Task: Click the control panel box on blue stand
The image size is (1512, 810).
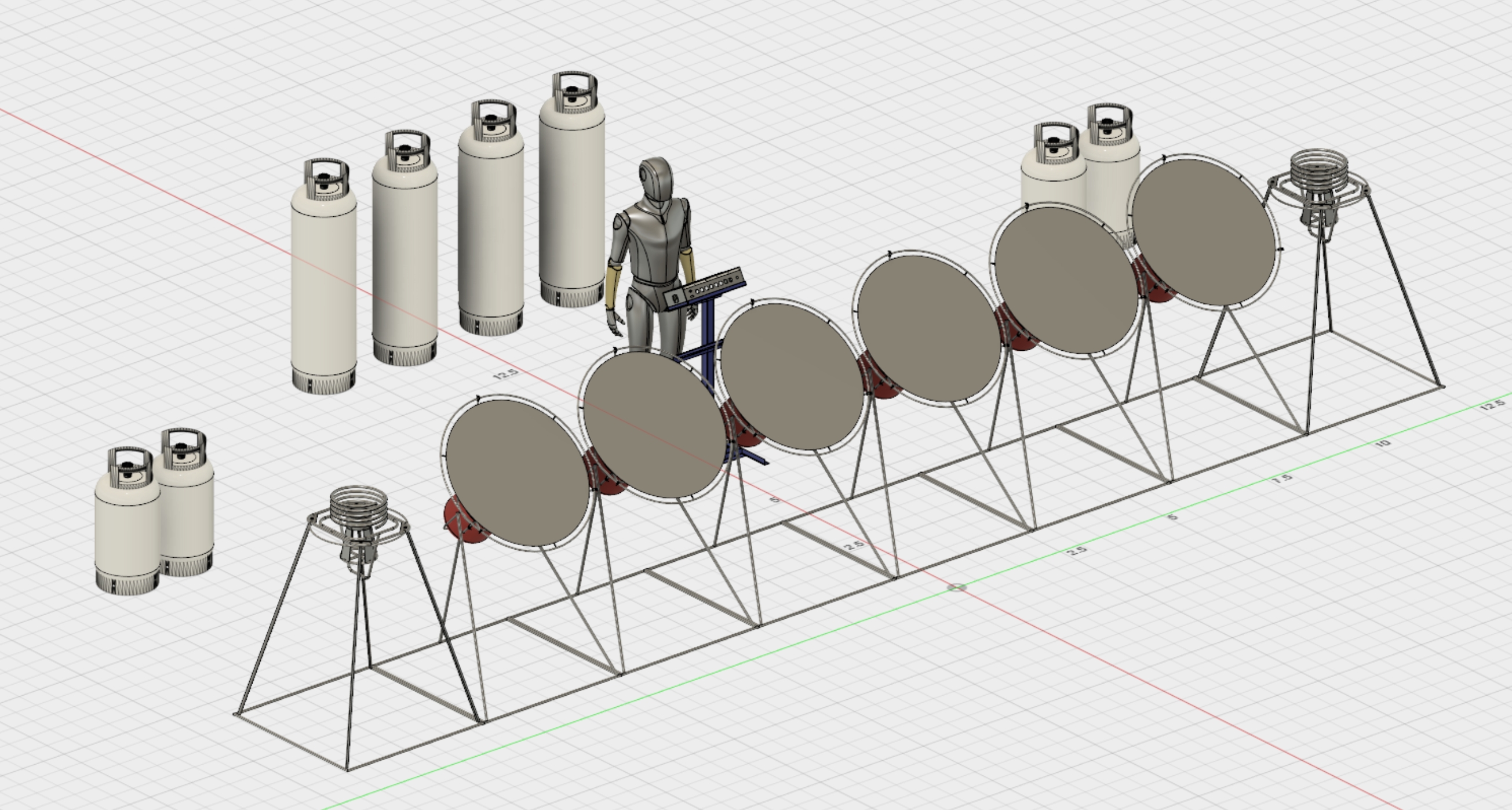Action: [x=705, y=288]
